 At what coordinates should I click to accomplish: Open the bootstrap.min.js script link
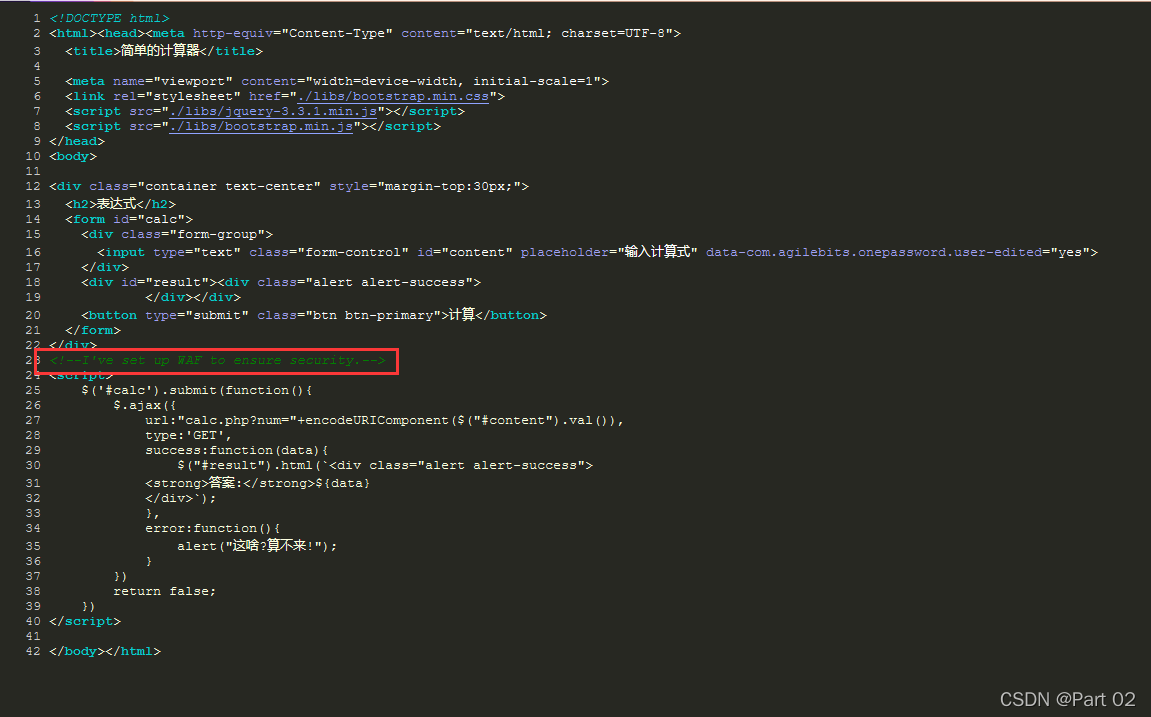pos(261,126)
